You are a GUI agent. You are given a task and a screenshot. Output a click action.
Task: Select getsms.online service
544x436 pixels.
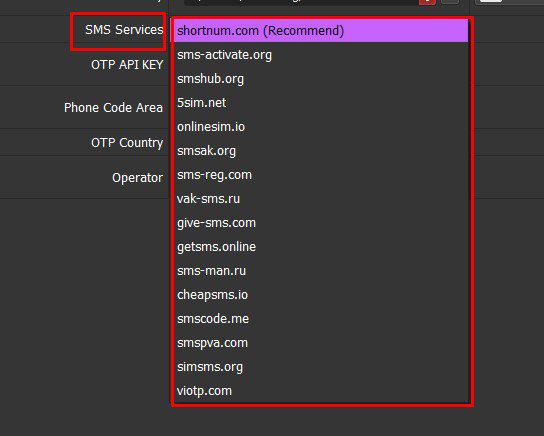click(321, 247)
